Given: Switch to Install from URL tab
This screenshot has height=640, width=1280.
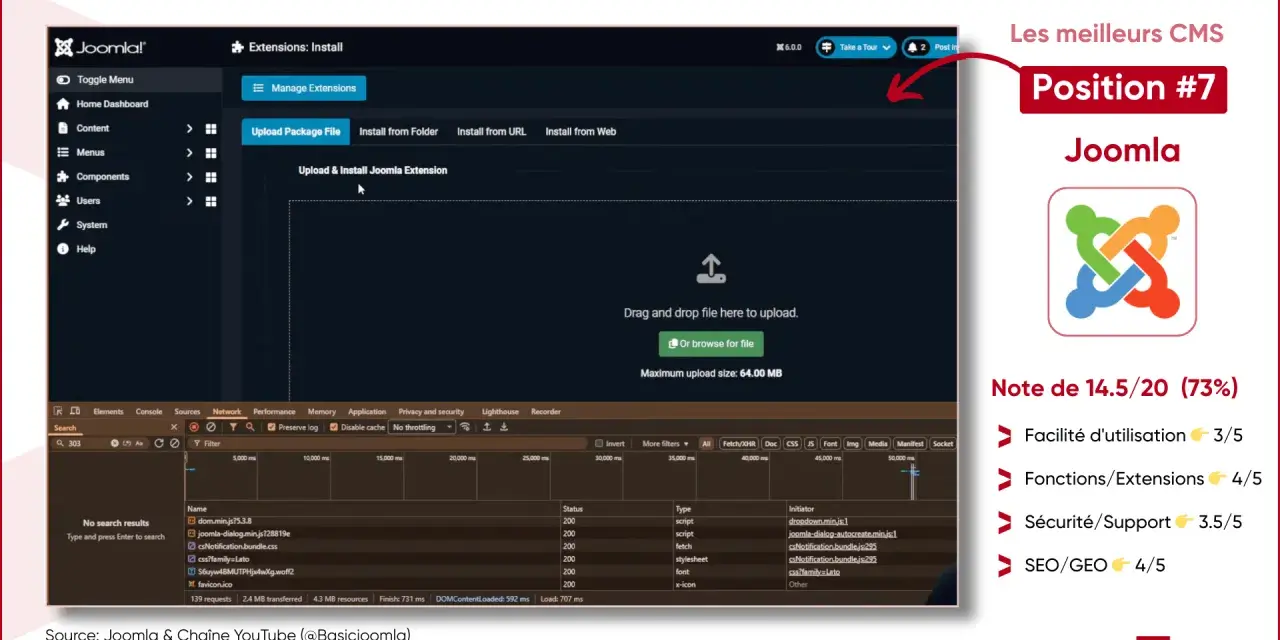Looking at the screenshot, I should pos(491,132).
